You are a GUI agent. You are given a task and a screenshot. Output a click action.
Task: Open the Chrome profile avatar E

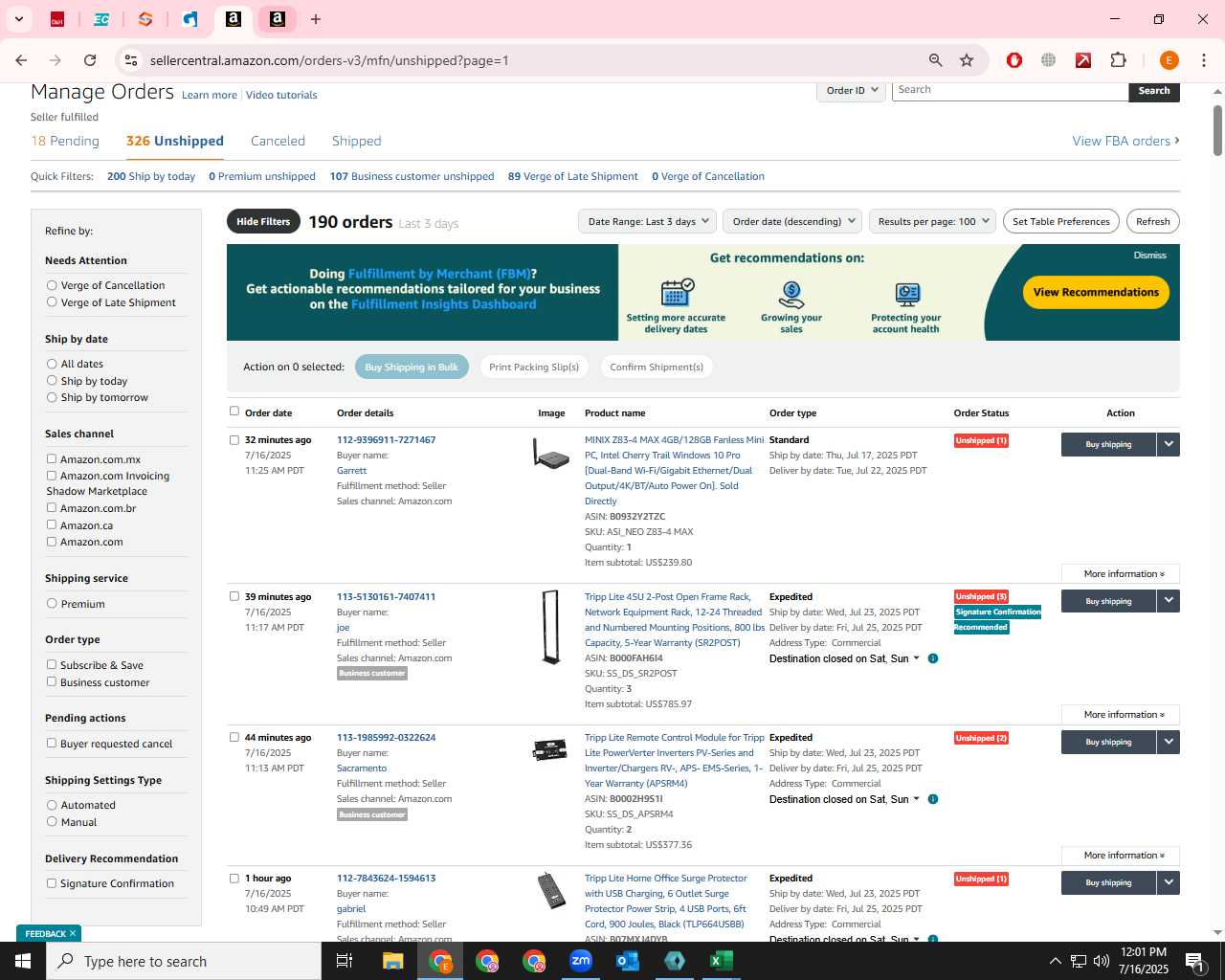coord(1169,60)
